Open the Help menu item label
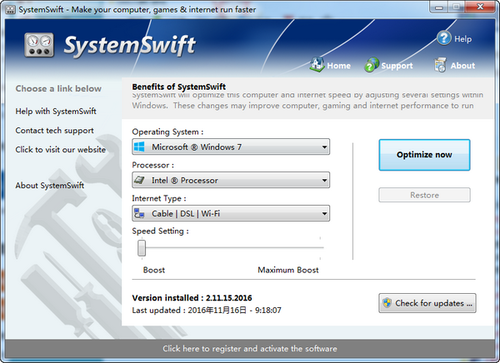The width and height of the screenshot is (500, 363). 463,39
